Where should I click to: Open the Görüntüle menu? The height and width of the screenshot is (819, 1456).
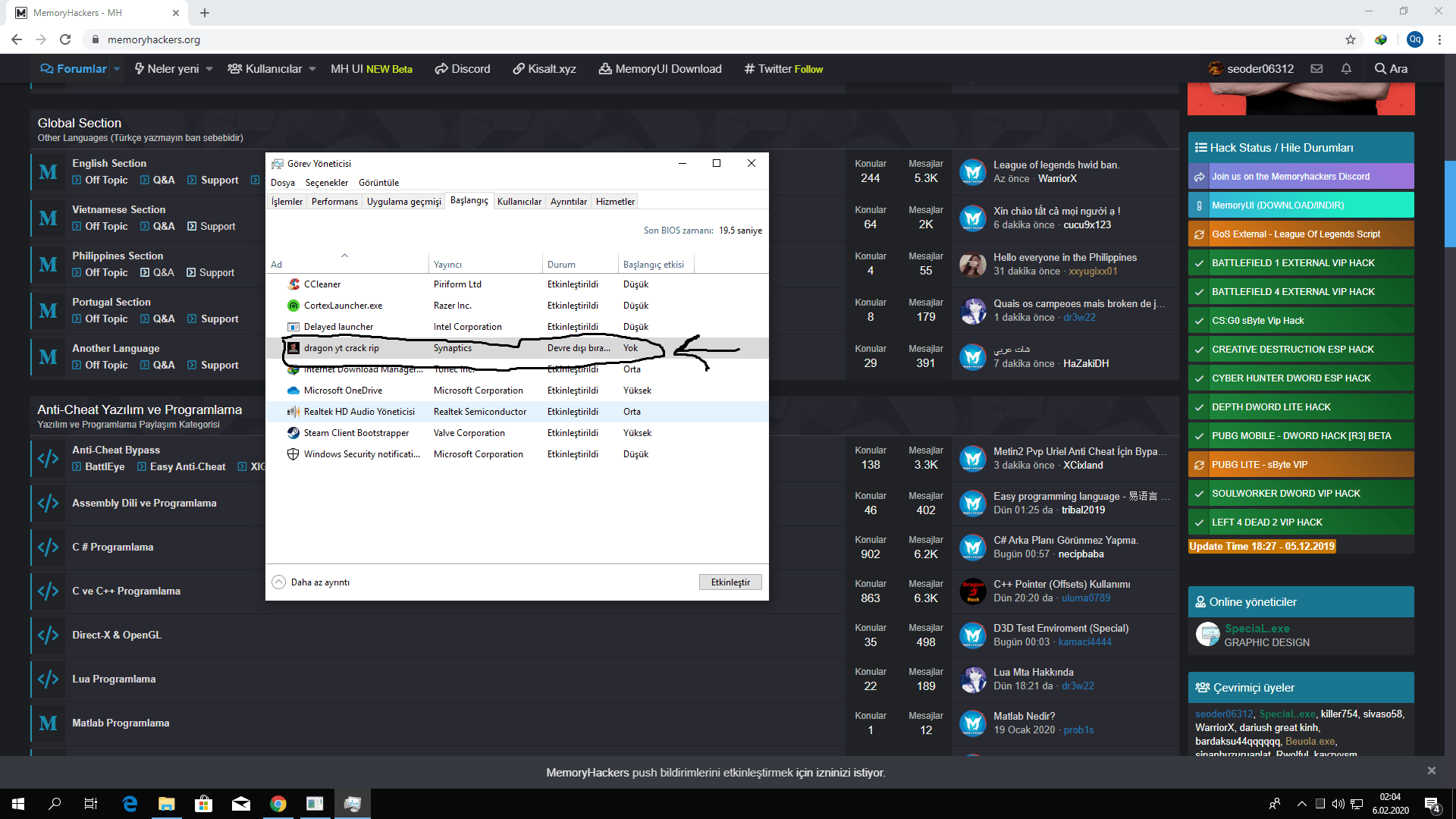pyautogui.click(x=379, y=183)
